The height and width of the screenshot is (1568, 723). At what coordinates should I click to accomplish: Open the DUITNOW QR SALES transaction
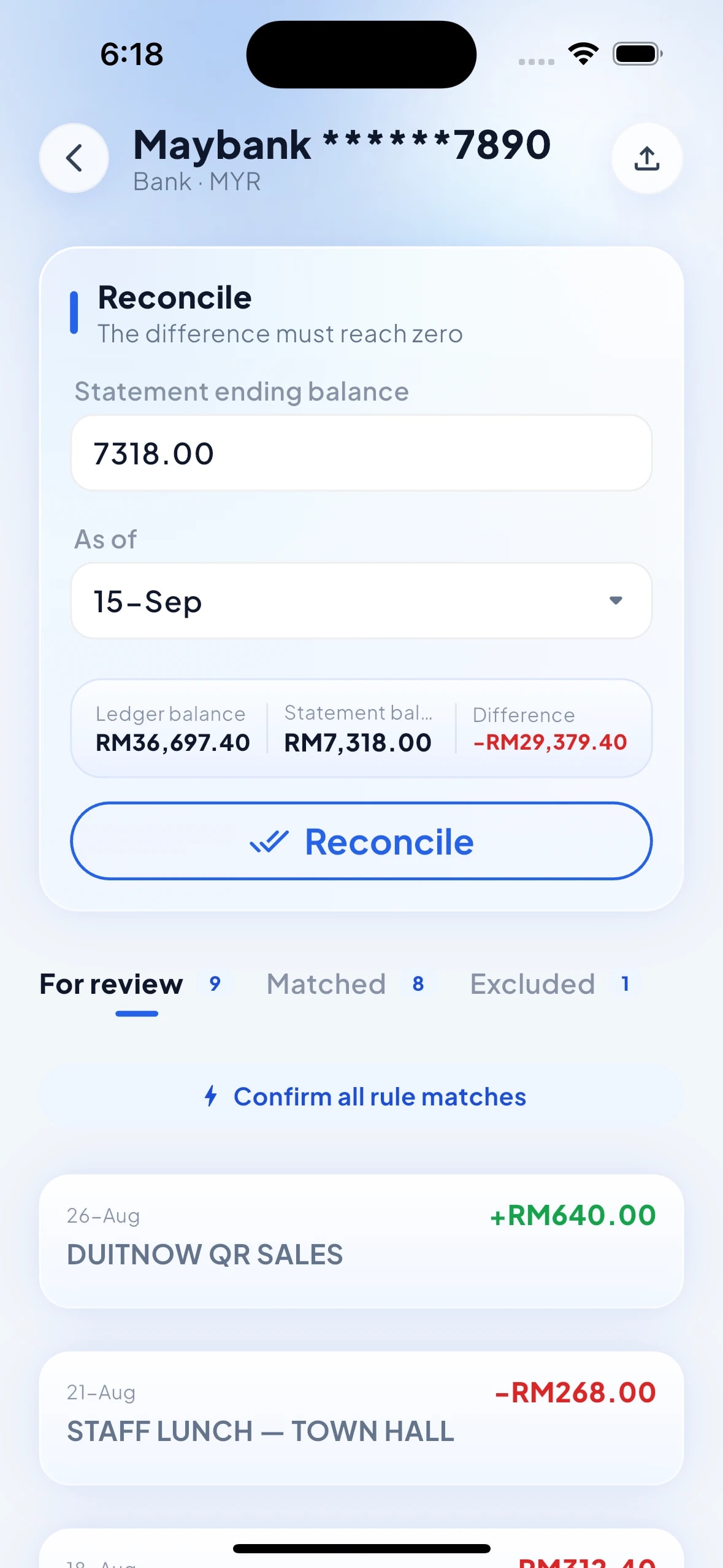[361, 1241]
